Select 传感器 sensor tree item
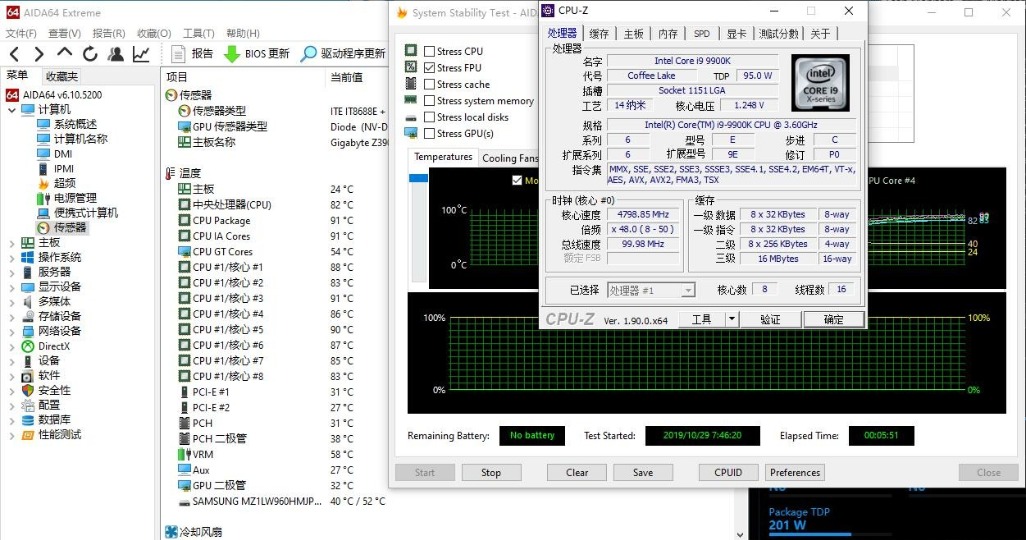Image resolution: width=1026 pixels, height=540 pixels. click(69, 228)
